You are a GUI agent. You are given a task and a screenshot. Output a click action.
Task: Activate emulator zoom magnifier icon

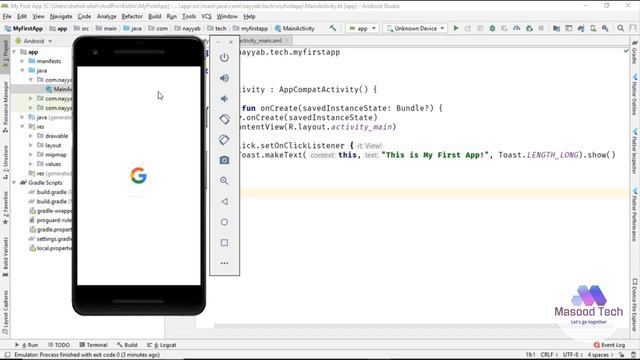(224, 180)
